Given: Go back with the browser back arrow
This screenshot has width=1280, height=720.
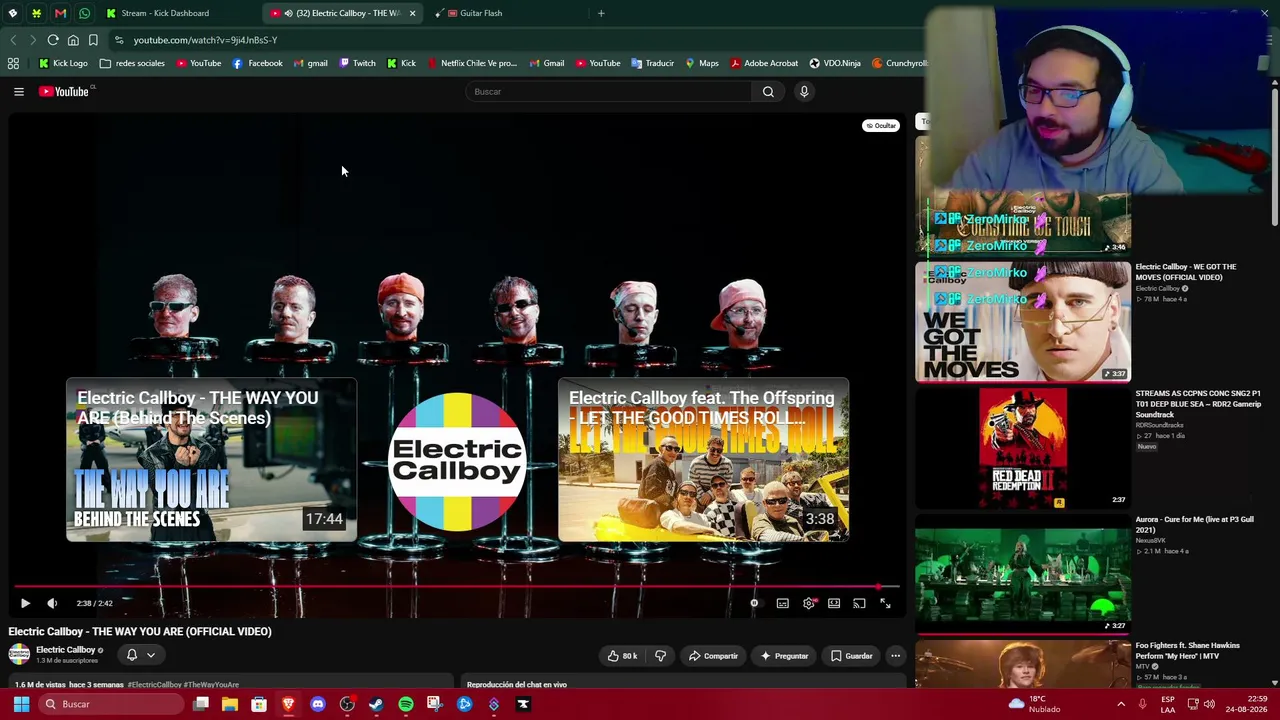Looking at the screenshot, I should pyautogui.click(x=13, y=40).
